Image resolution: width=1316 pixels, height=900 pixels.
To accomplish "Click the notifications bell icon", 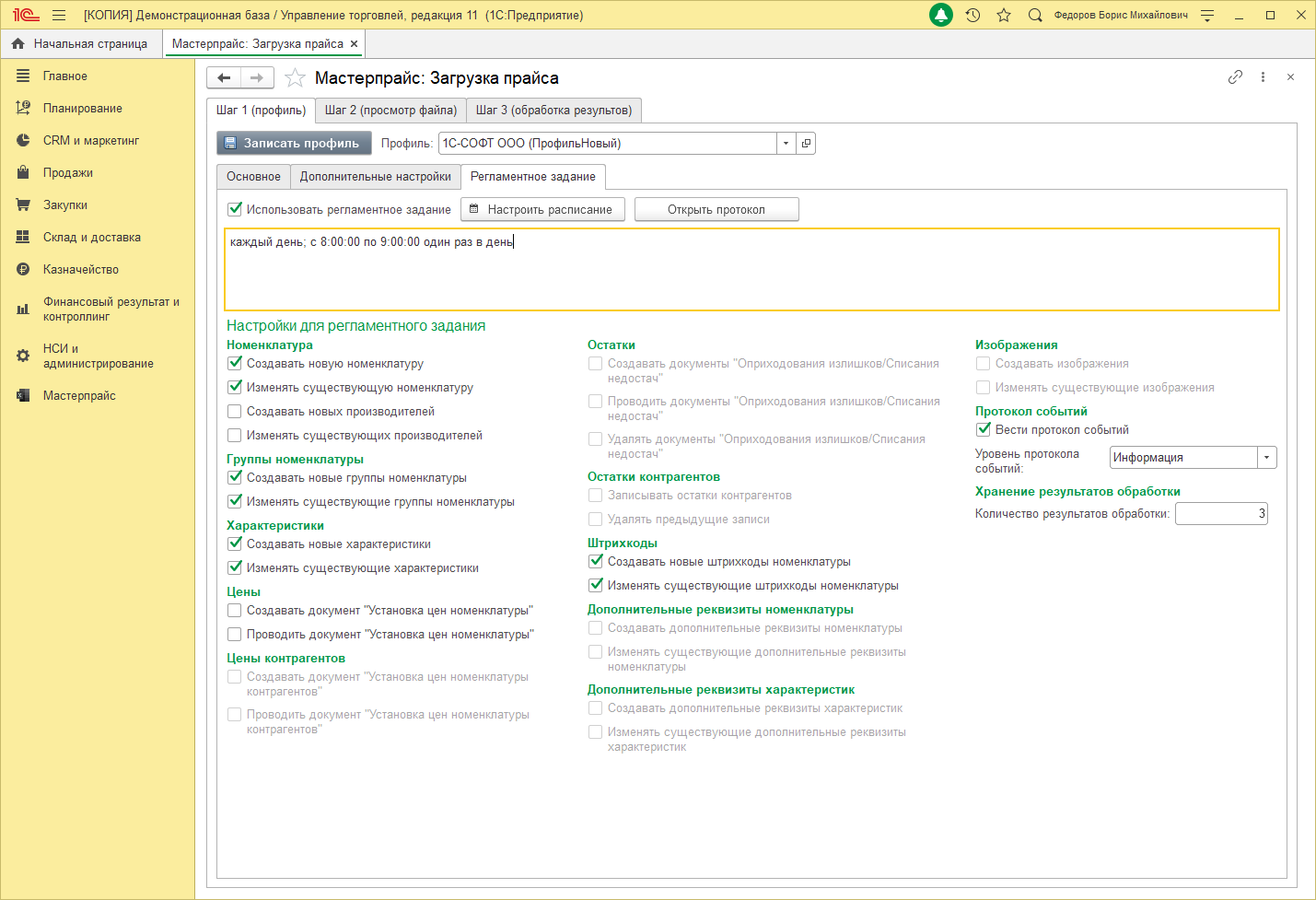I will pos(940,15).
